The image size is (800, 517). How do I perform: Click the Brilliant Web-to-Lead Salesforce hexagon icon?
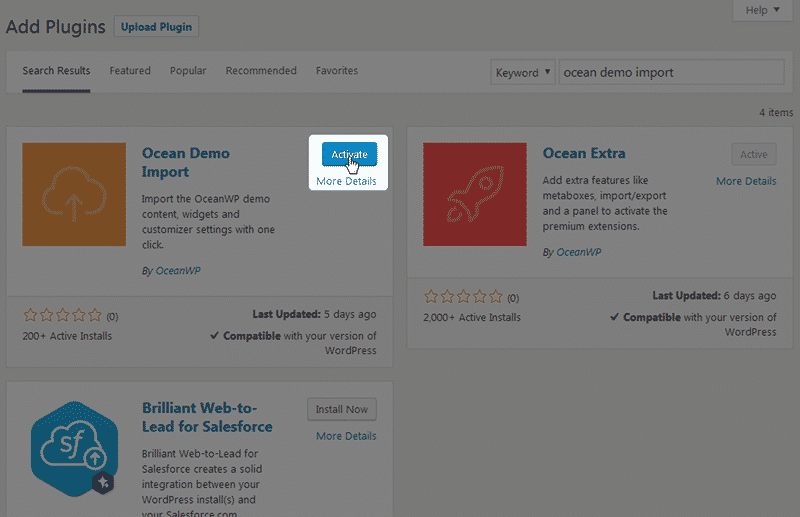74,449
